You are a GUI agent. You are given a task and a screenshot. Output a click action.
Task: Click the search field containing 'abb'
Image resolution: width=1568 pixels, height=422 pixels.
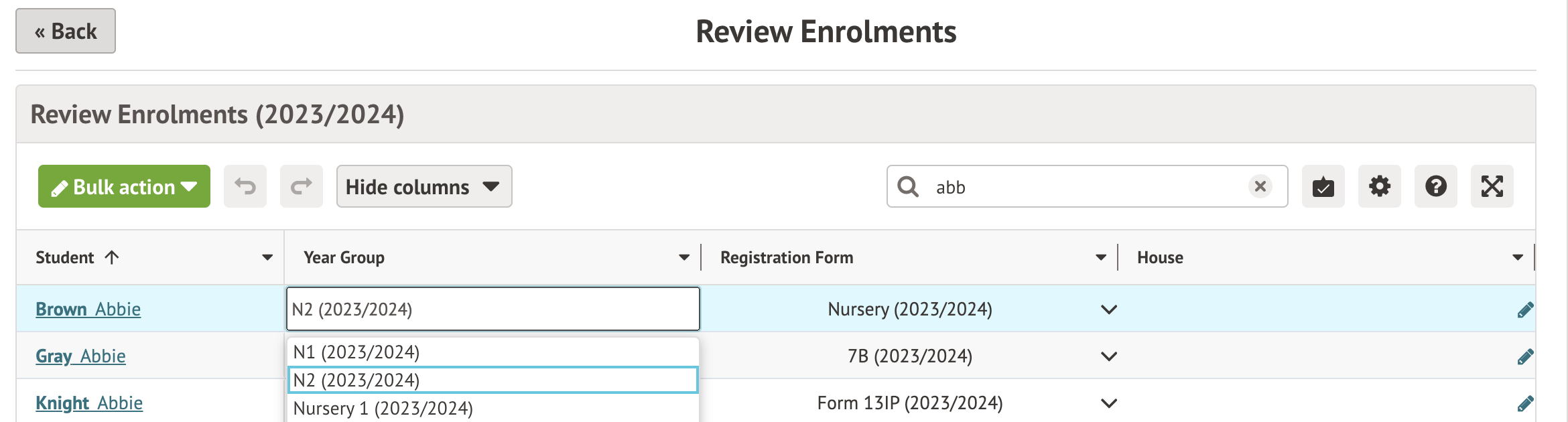pyautogui.click(x=1086, y=187)
